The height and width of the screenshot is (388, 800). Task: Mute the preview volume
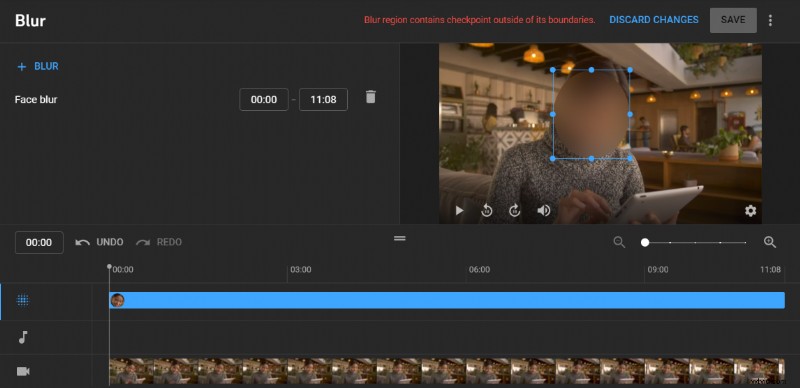click(x=543, y=210)
